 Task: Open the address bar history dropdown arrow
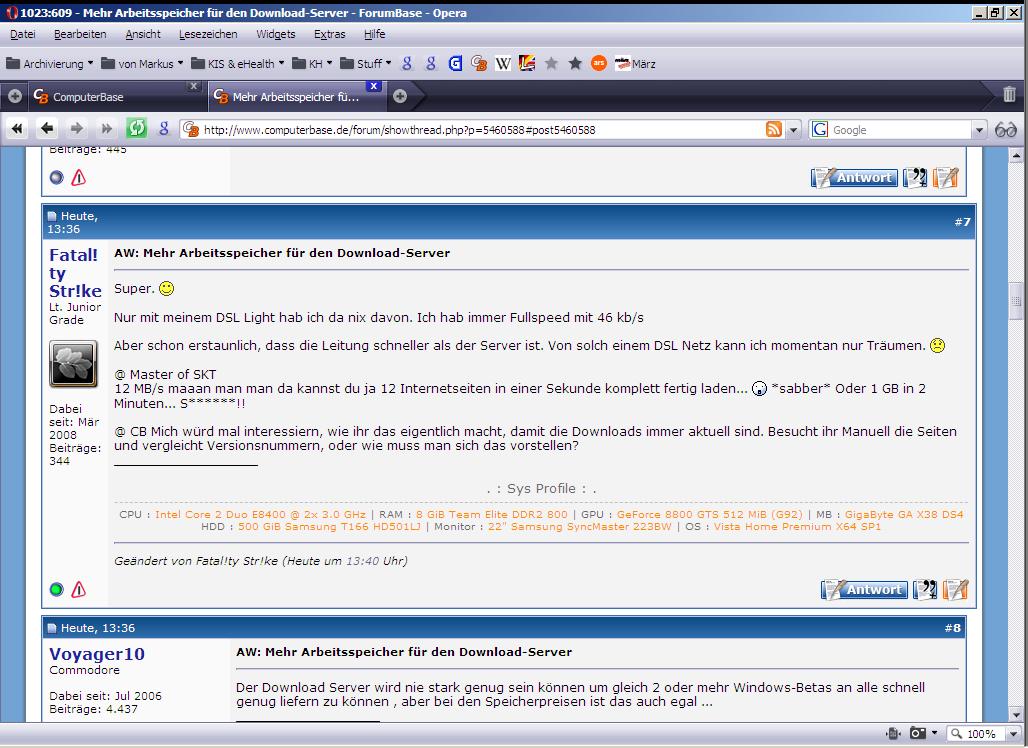793,130
